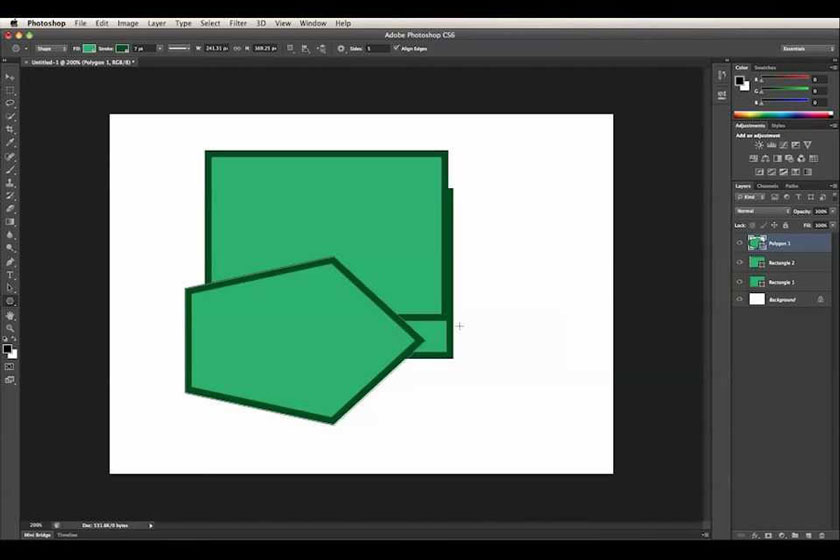Open tool preset picker arrow
This screenshot has width=840, height=560.
coord(26,49)
